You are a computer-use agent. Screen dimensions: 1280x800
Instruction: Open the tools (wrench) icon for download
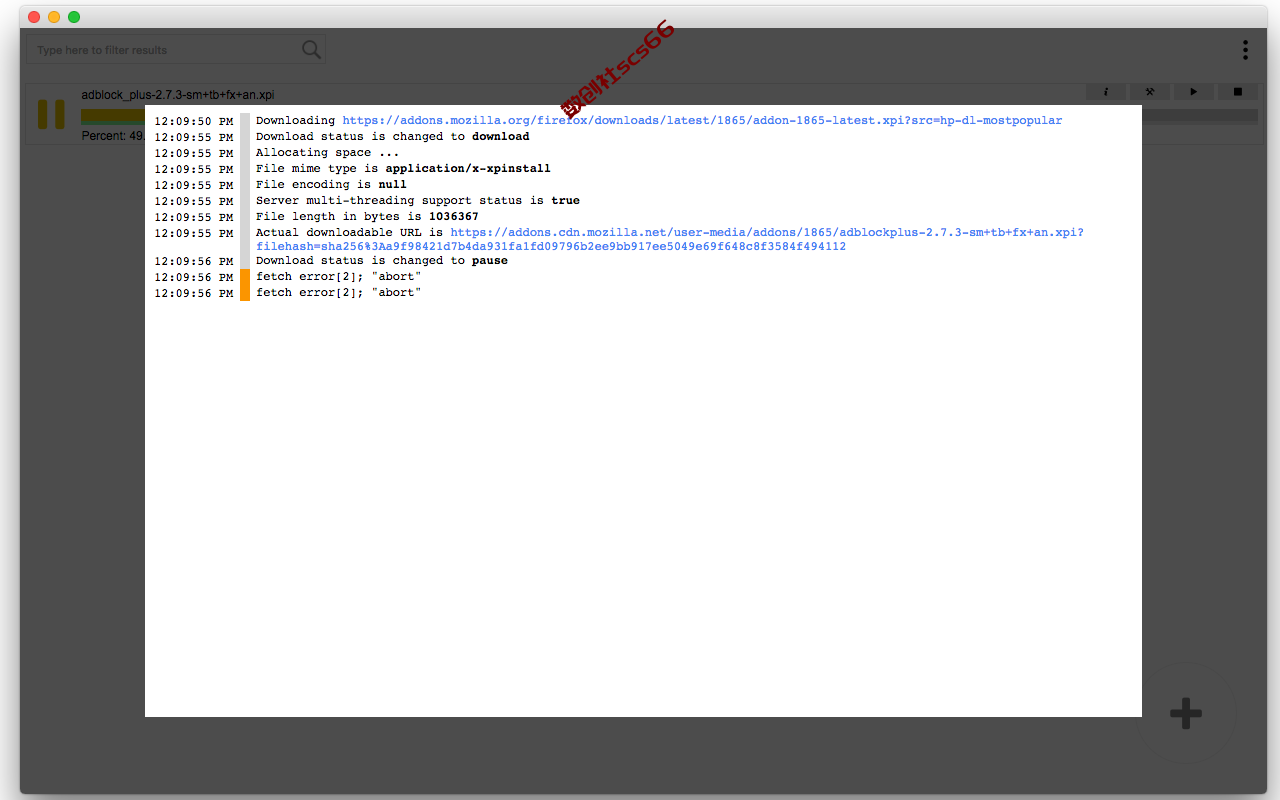coord(1151,92)
